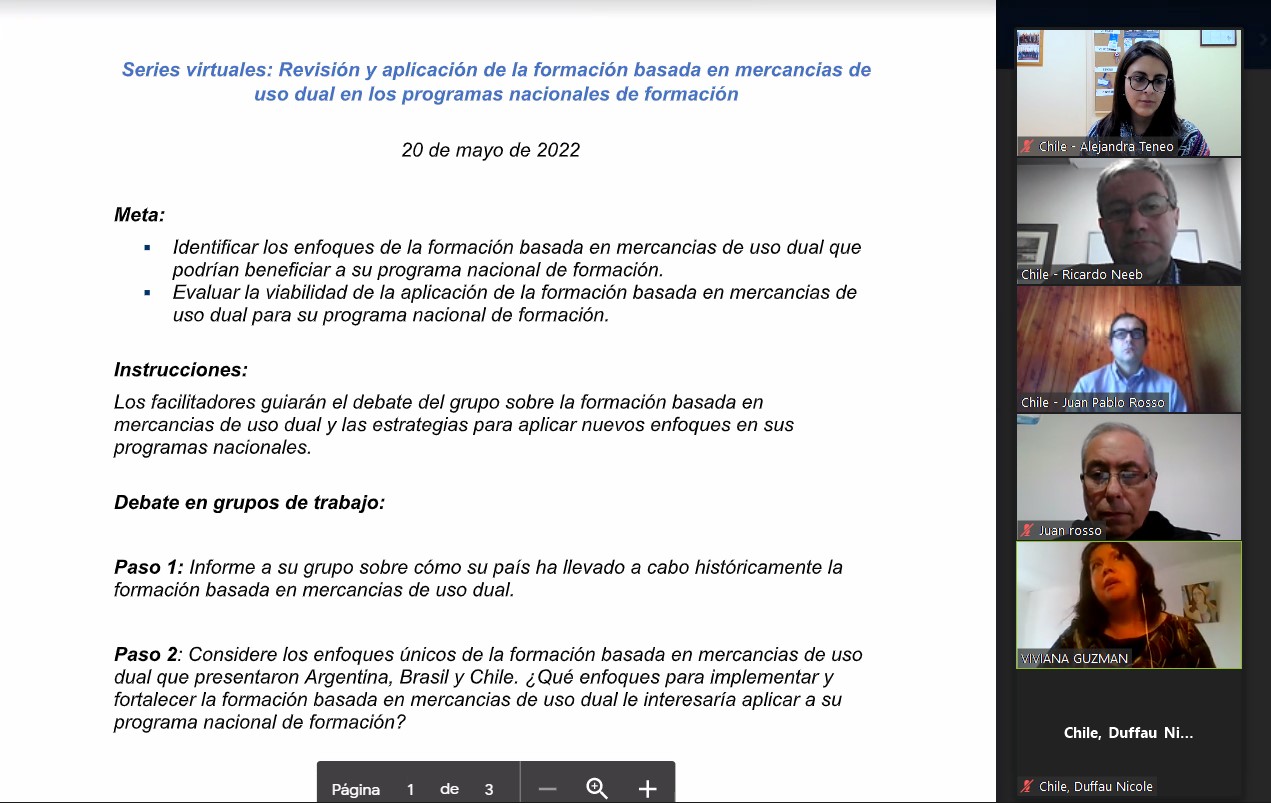Viewport: 1271px width, 803px height.
Task: Click the zoom in plus icon
Action: (647, 789)
